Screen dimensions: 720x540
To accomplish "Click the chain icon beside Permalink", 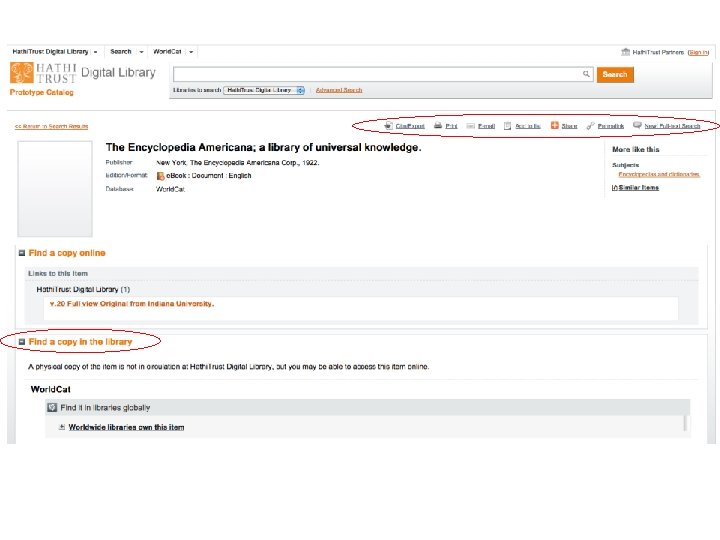I will pos(591,125).
